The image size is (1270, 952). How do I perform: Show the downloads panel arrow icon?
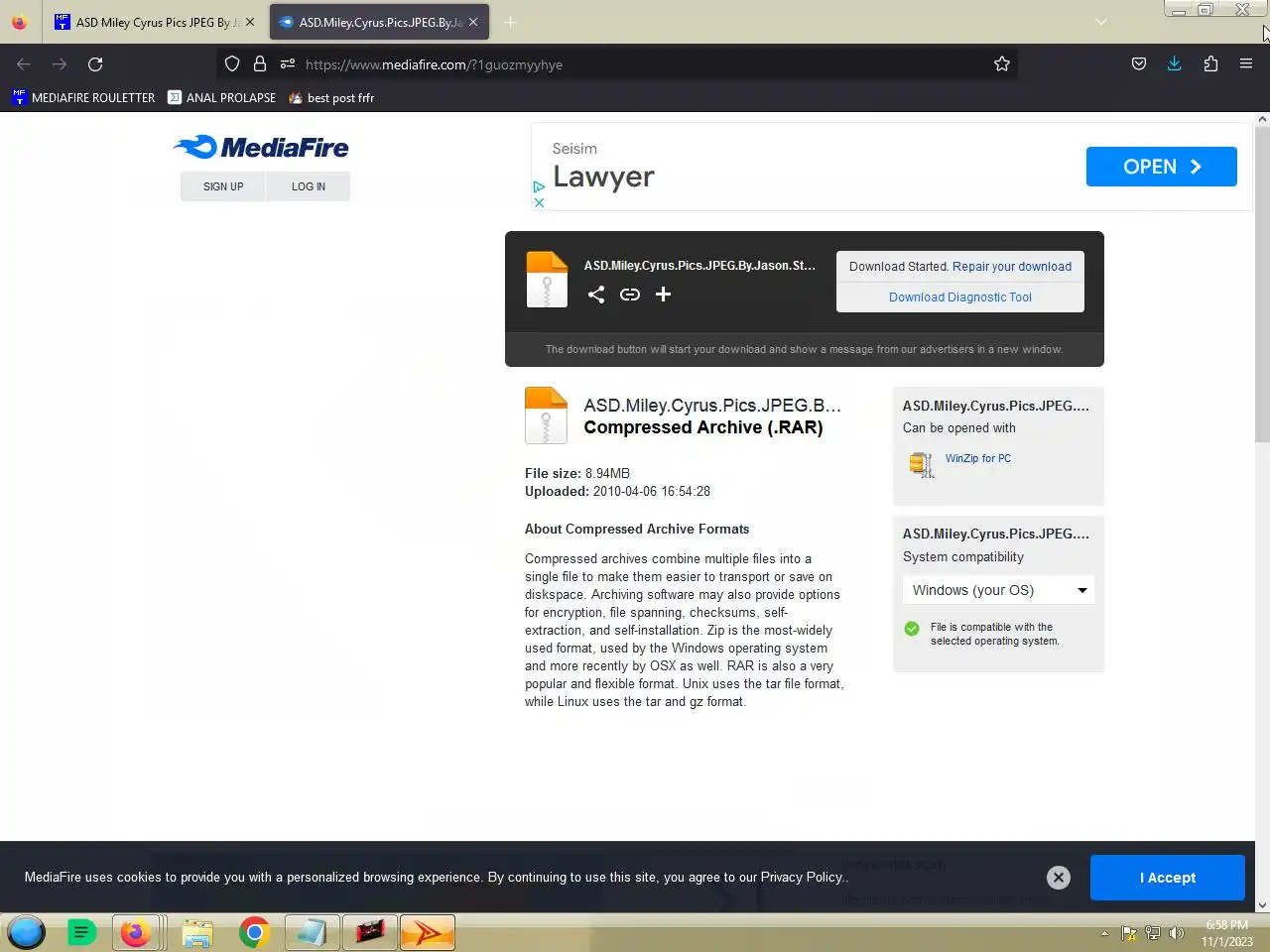(x=1175, y=64)
